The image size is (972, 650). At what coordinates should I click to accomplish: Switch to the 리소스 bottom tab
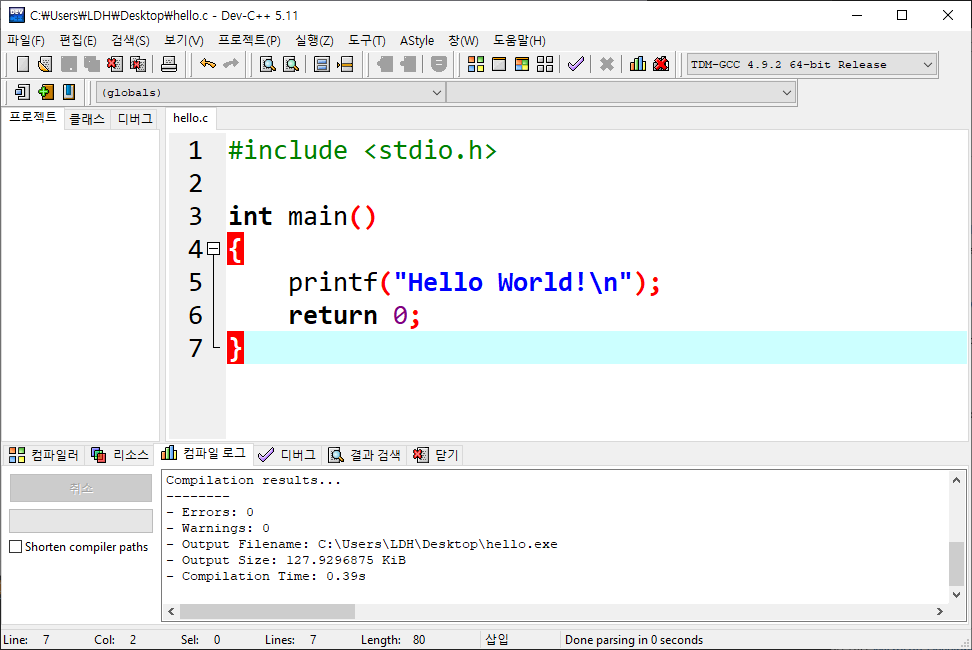[x=120, y=455]
